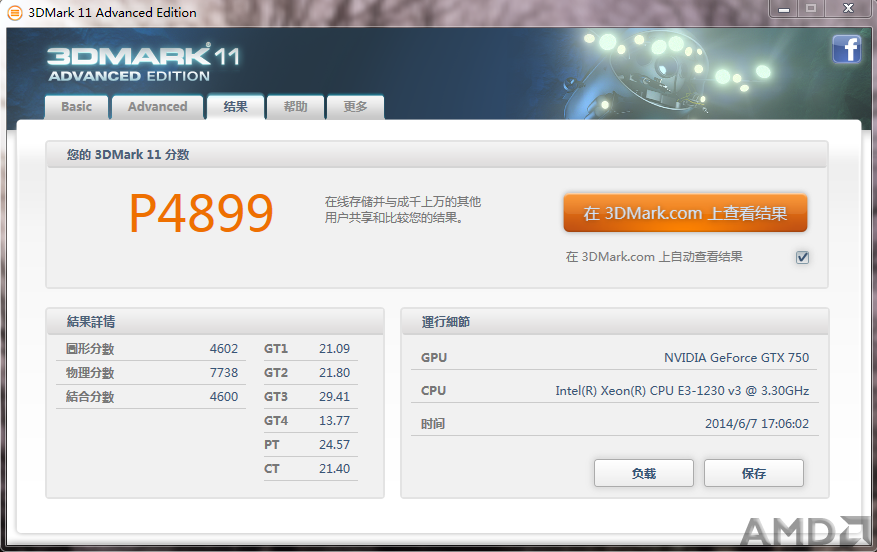Select the physics score value 7738
The height and width of the screenshot is (552, 877).
click(224, 373)
